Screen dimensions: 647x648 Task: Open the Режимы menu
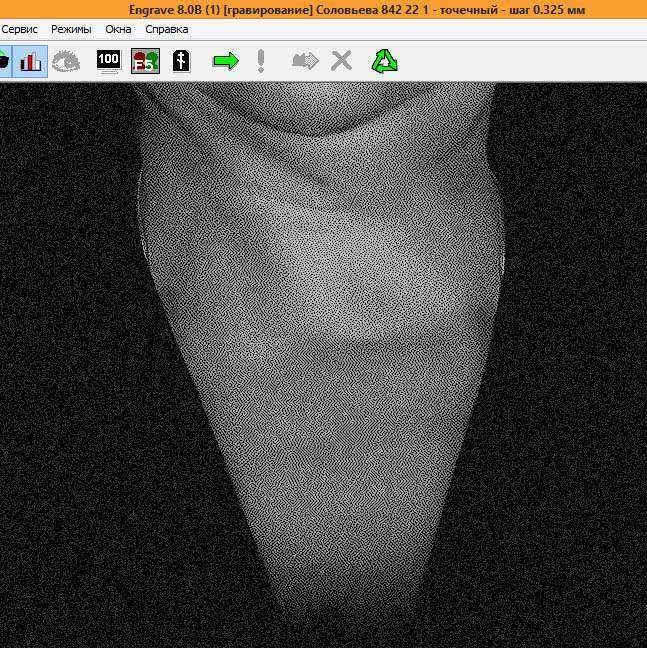point(71,30)
